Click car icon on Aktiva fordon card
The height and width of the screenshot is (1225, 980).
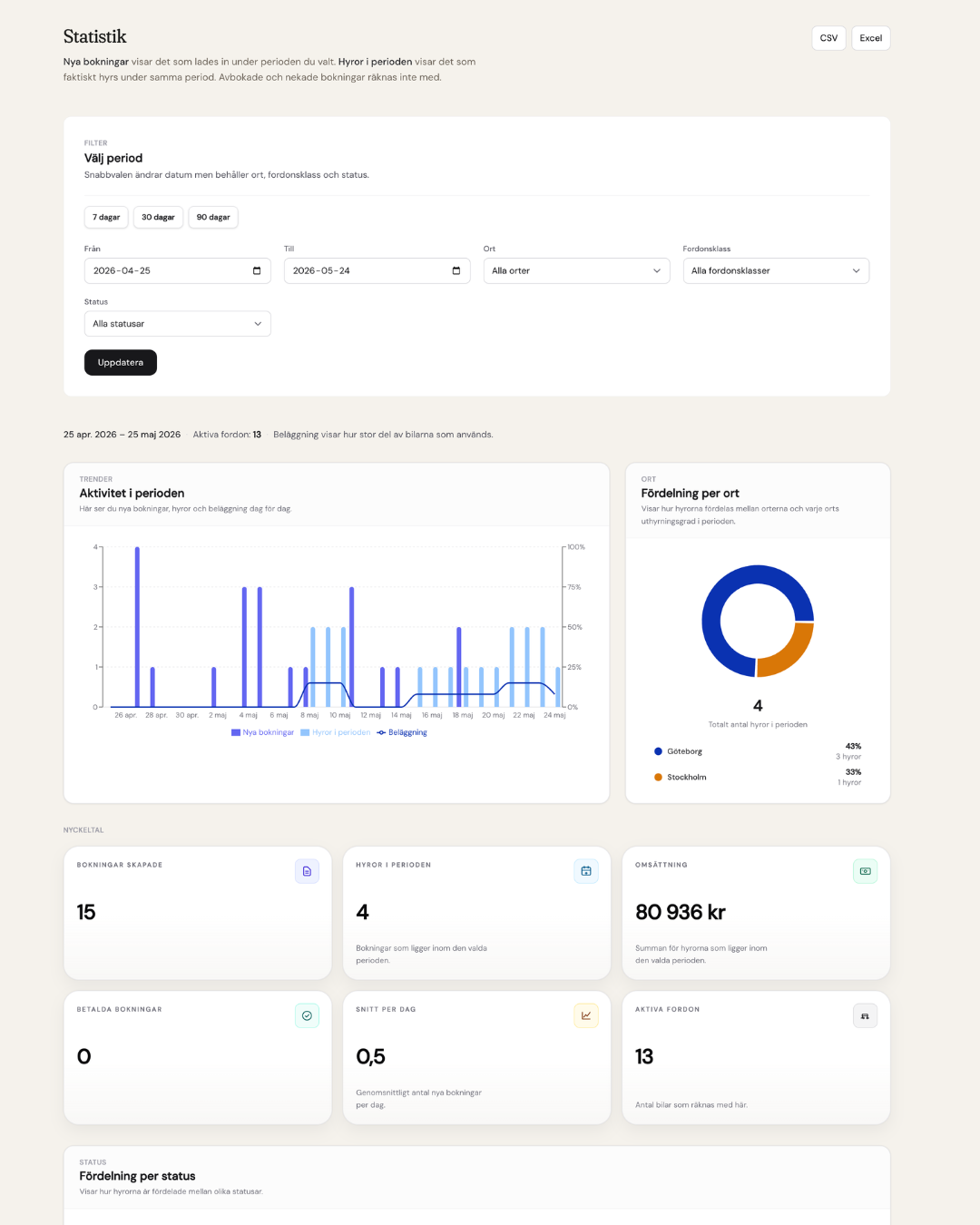866,1015
